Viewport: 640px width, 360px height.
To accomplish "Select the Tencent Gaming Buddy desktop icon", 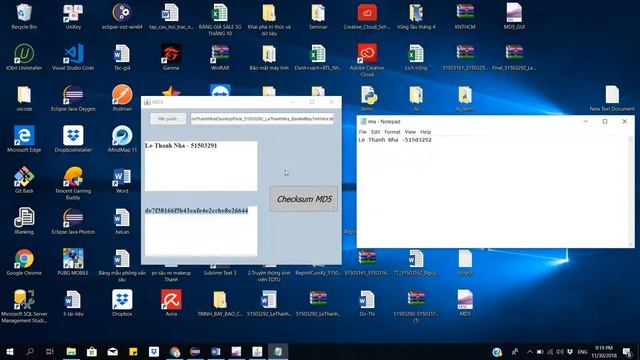I will (73, 183).
